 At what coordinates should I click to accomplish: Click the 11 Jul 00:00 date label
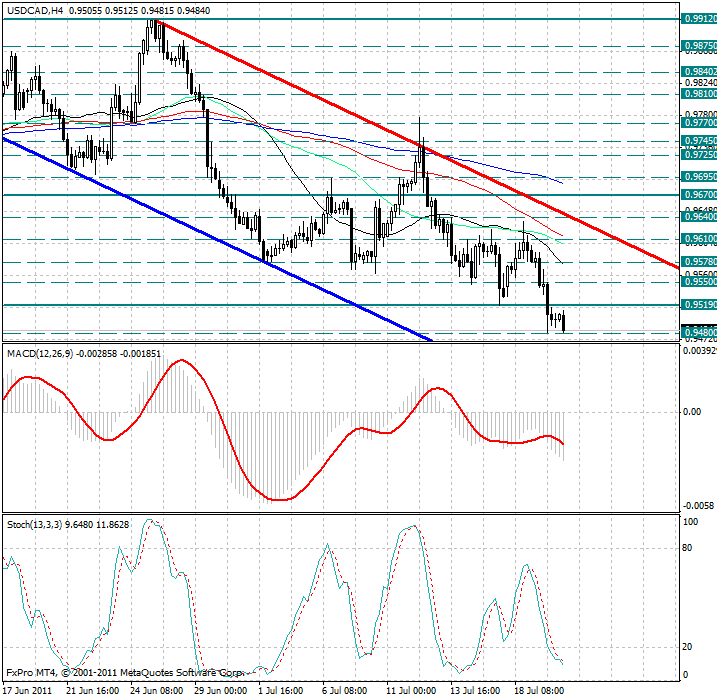pyautogui.click(x=412, y=690)
